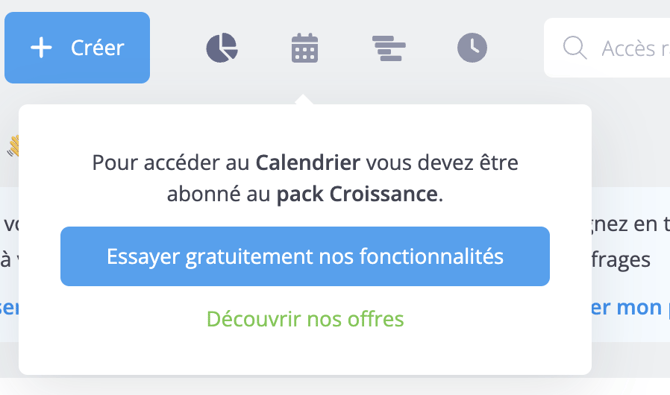Select the calendar icon in toolbar
The height and width of the screenshot is (395, 670).
[305, 48]
